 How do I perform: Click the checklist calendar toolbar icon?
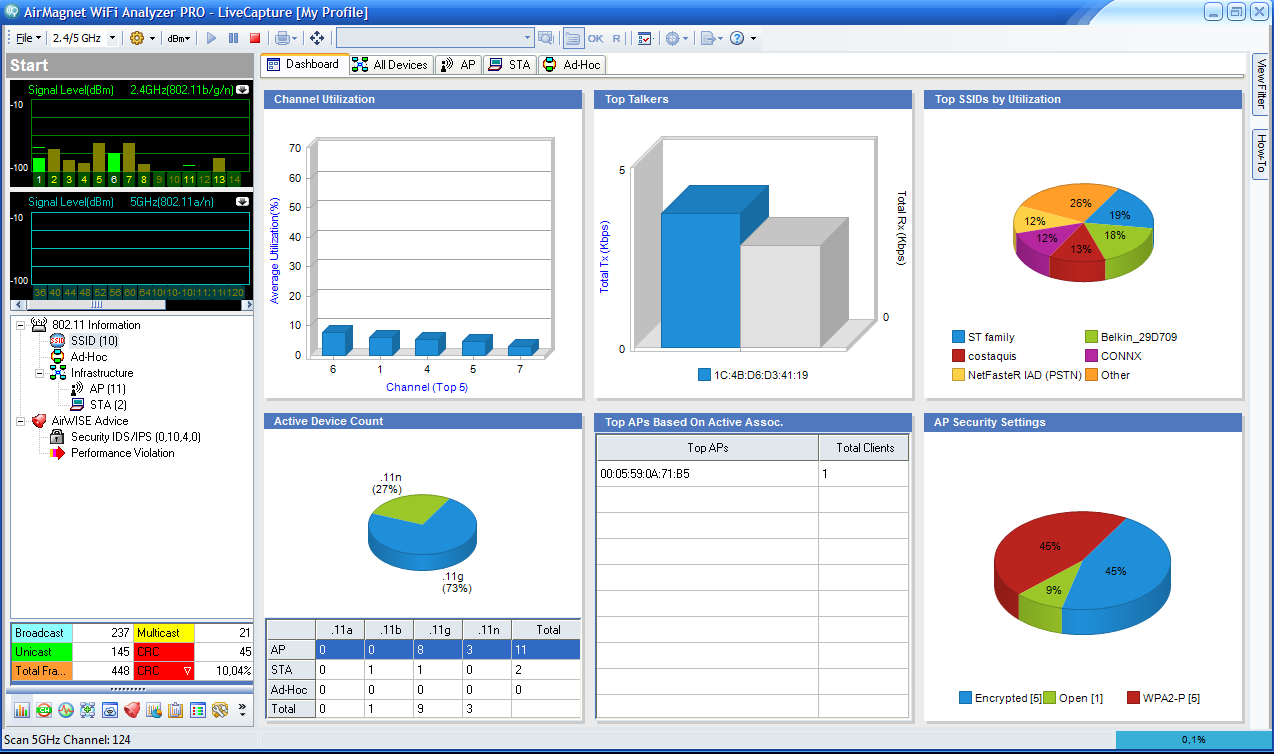[x=645, y=38]
